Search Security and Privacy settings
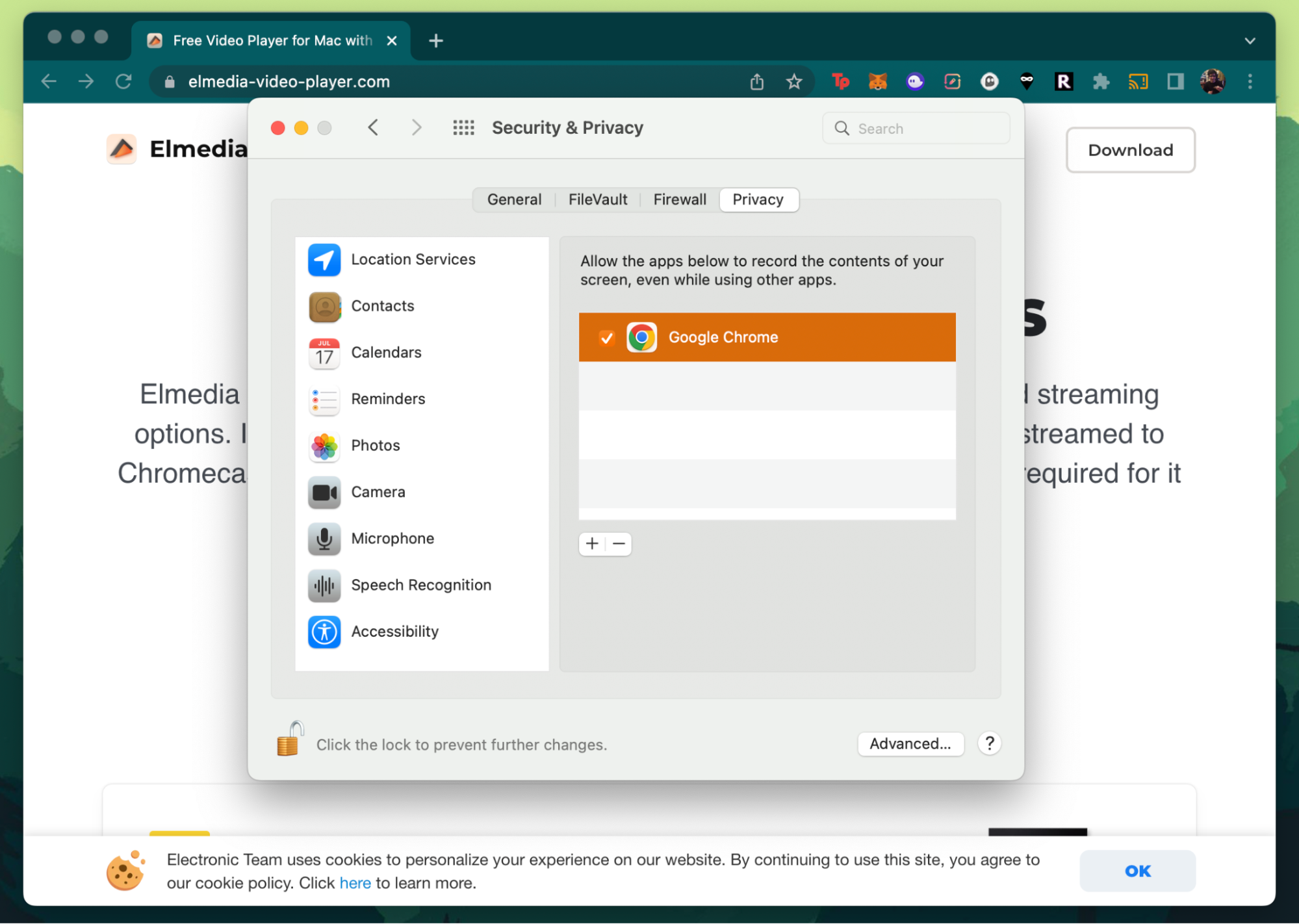Viewport: 1299px width, 924px height. [918, 128]
